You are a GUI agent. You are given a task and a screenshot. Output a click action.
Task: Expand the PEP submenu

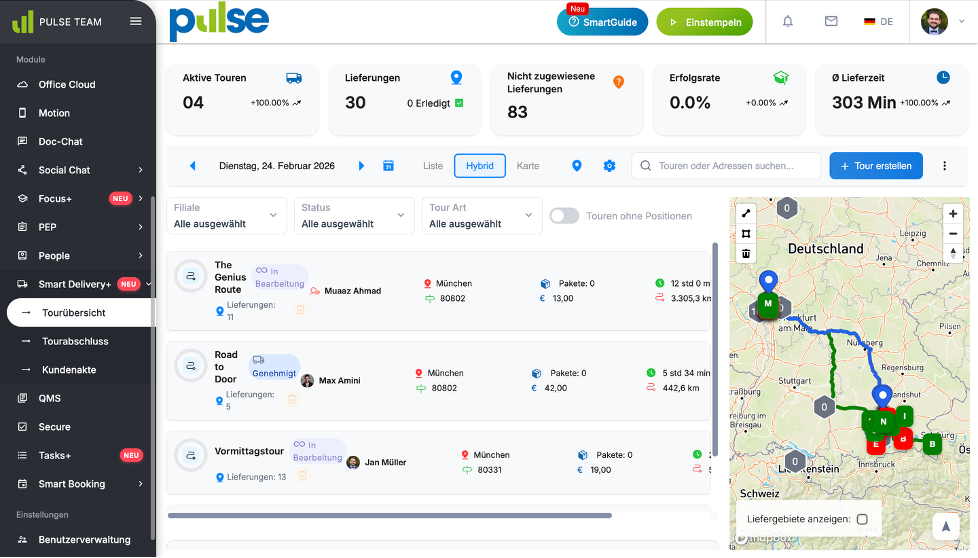pos(140,227)
